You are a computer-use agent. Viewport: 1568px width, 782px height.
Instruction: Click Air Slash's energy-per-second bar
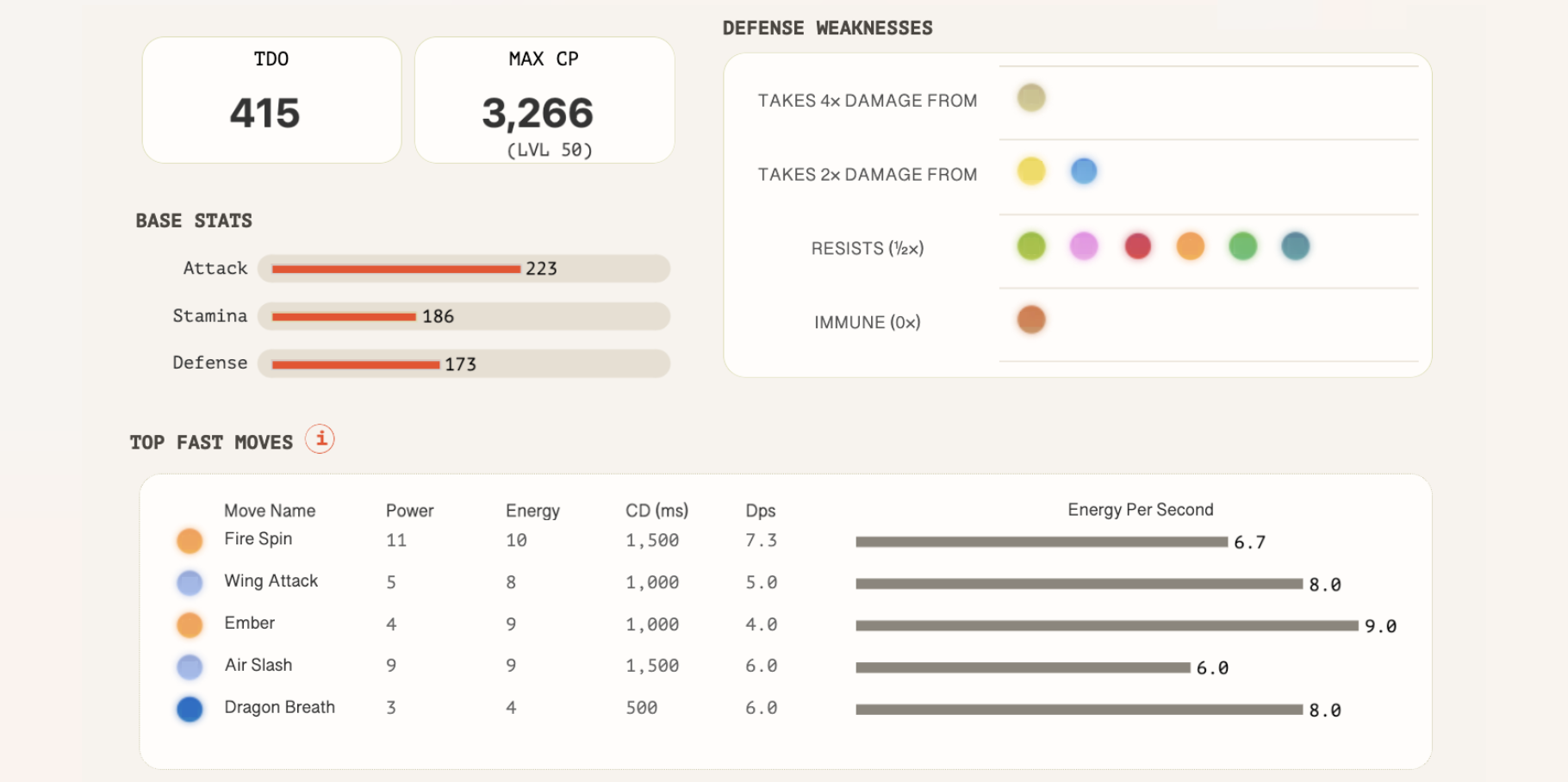pyautogui.click(x=1023, y=667)
